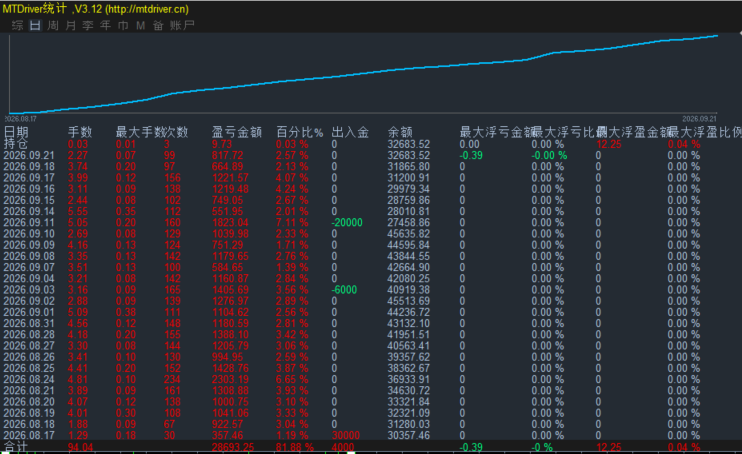
Task: Click balance value 45635.82
Action: [x=408, y=234]
